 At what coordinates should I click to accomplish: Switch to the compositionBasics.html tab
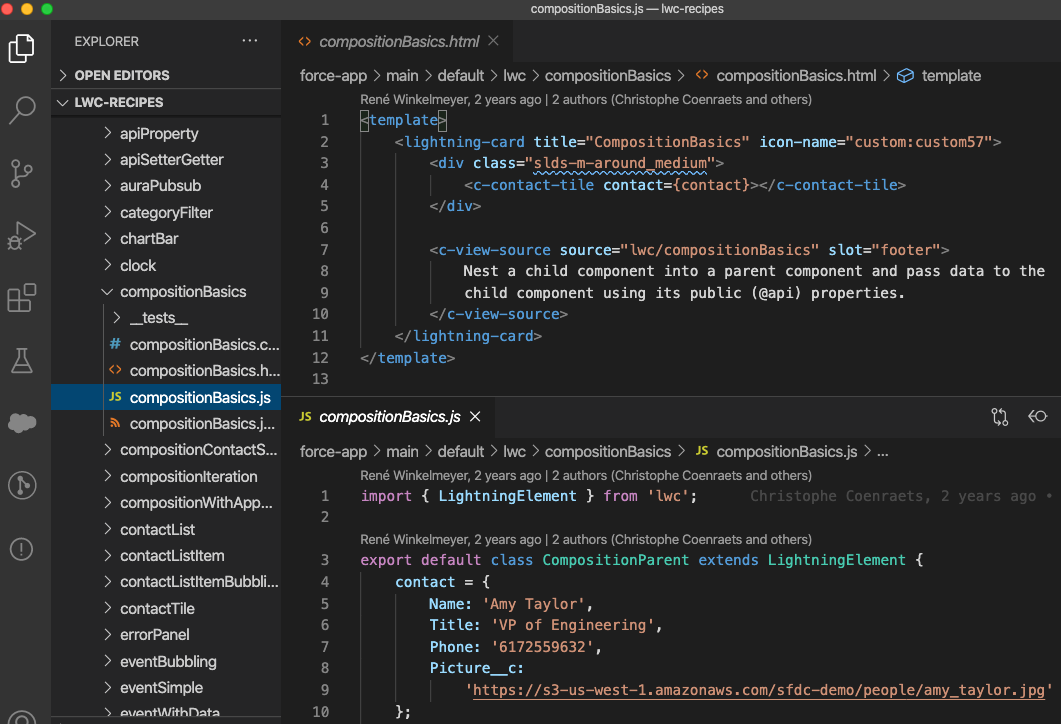click(398, 42)
